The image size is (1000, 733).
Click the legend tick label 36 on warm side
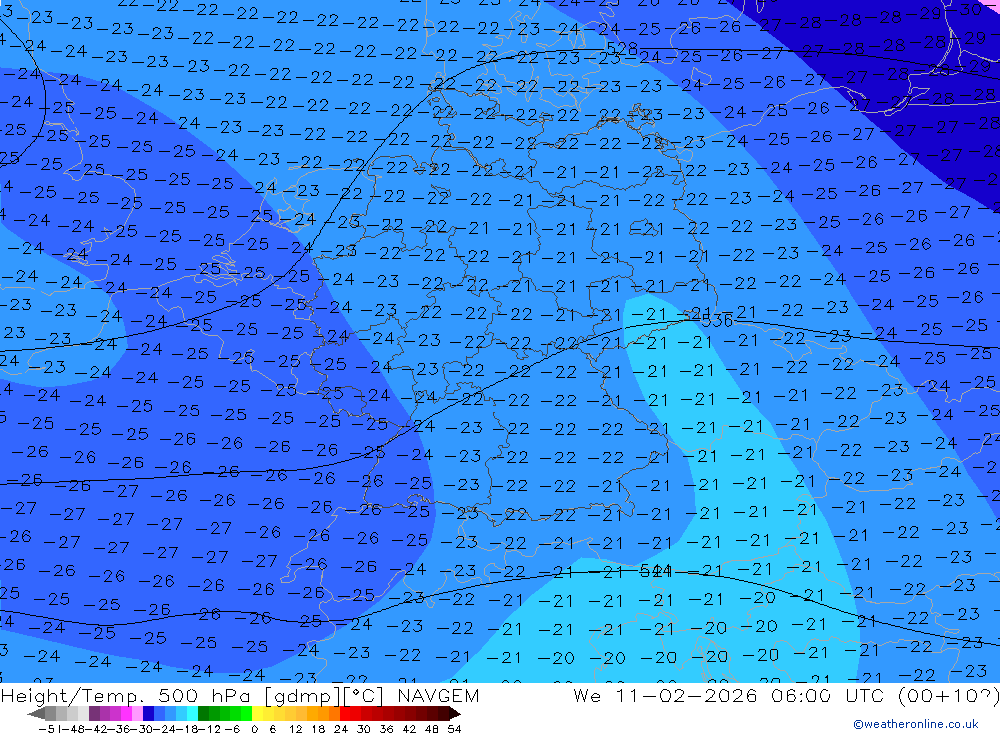pos(386,729)
